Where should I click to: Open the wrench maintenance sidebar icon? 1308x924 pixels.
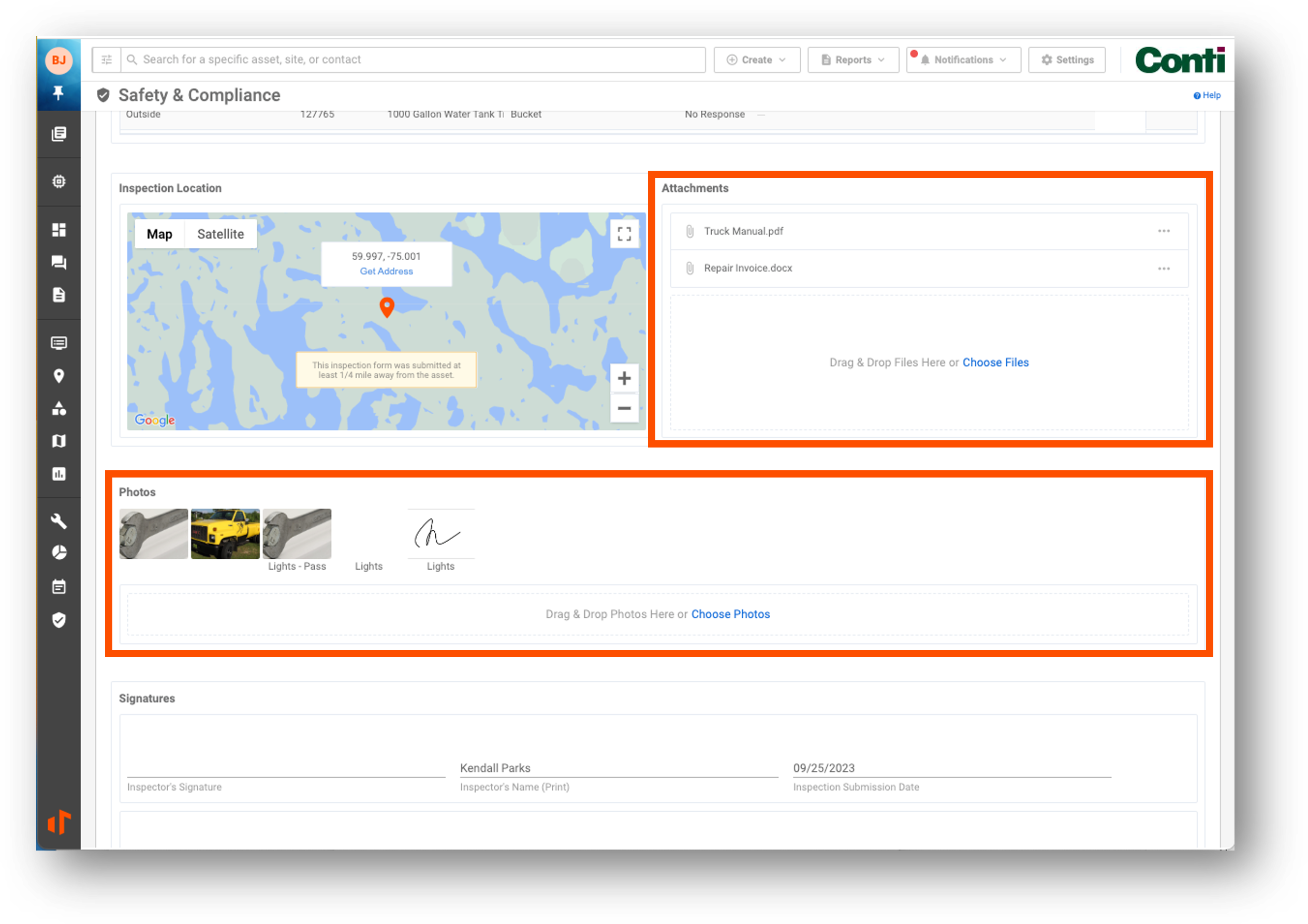(x=58, y=521)
